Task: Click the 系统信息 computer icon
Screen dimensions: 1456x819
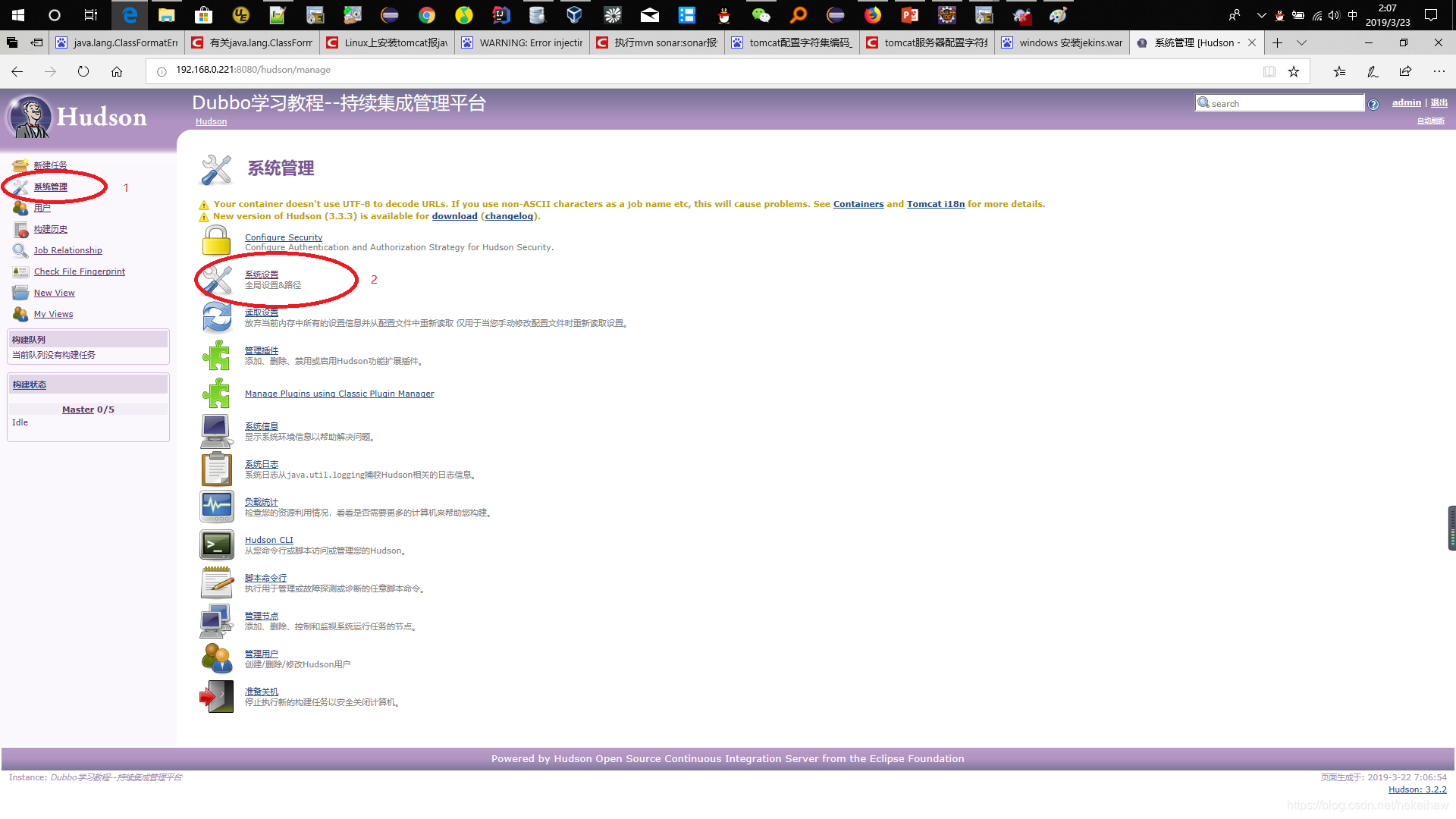Action: point(216,431)
